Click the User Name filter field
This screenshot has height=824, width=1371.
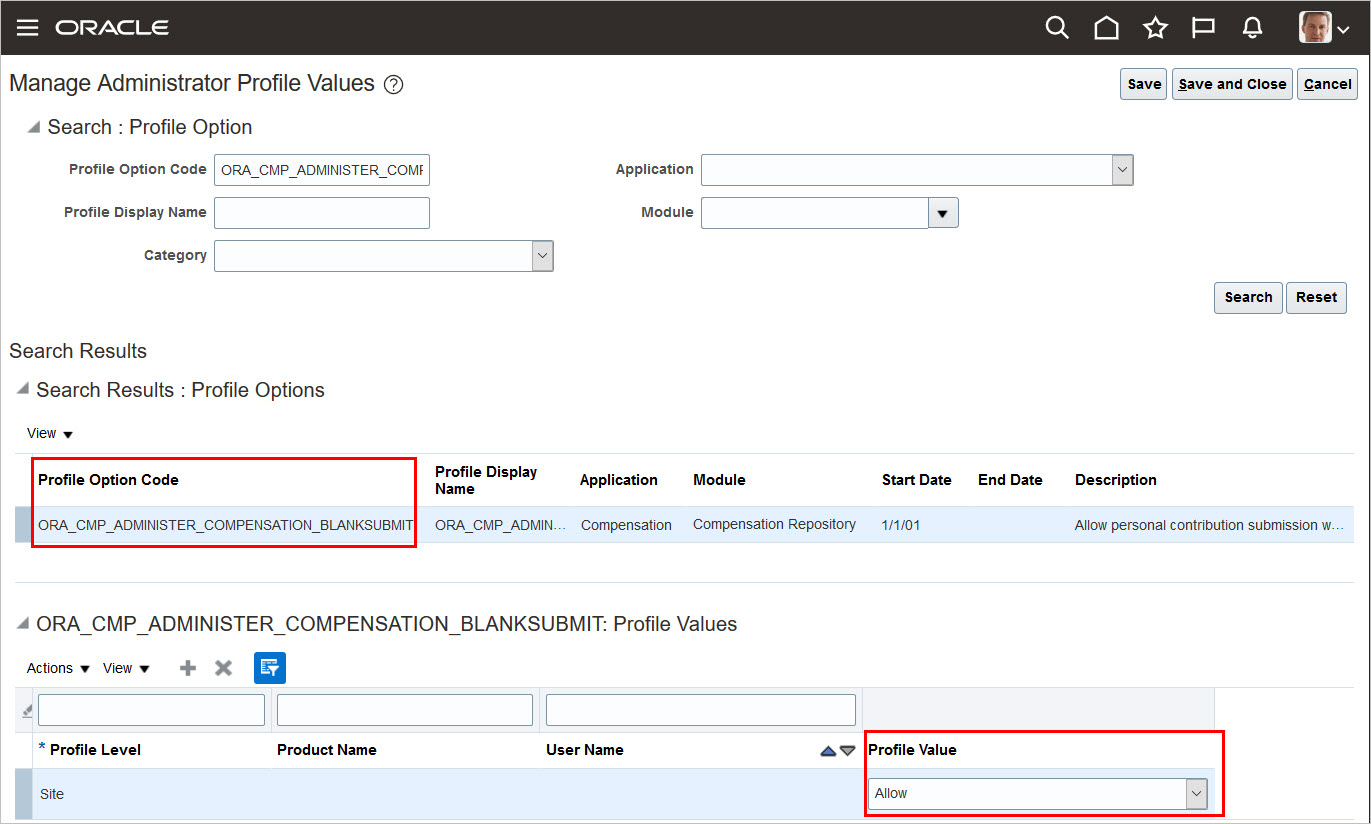point(701,710)
